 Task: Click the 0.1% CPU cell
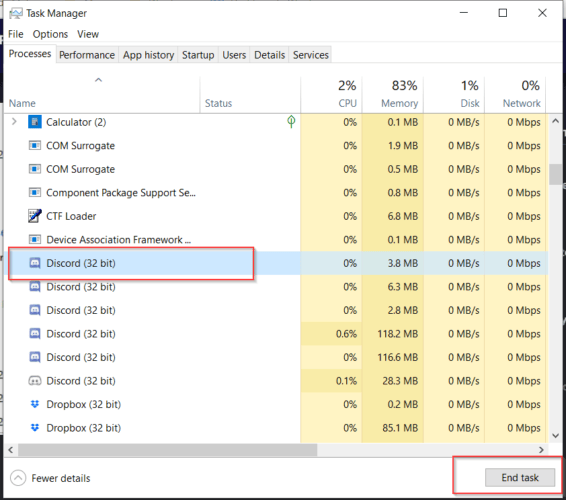click(x=331, y=381)
